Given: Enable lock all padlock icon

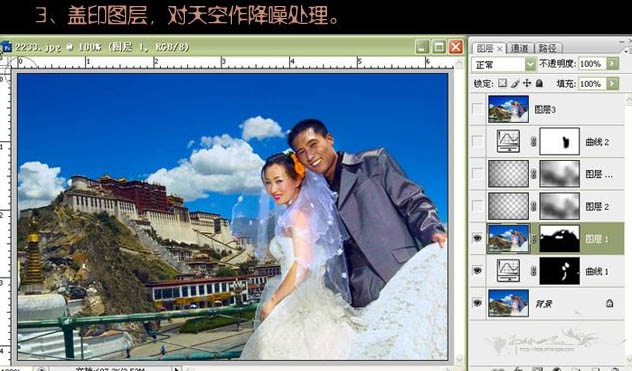Looking at the screenshot, I should coord(539,83).
